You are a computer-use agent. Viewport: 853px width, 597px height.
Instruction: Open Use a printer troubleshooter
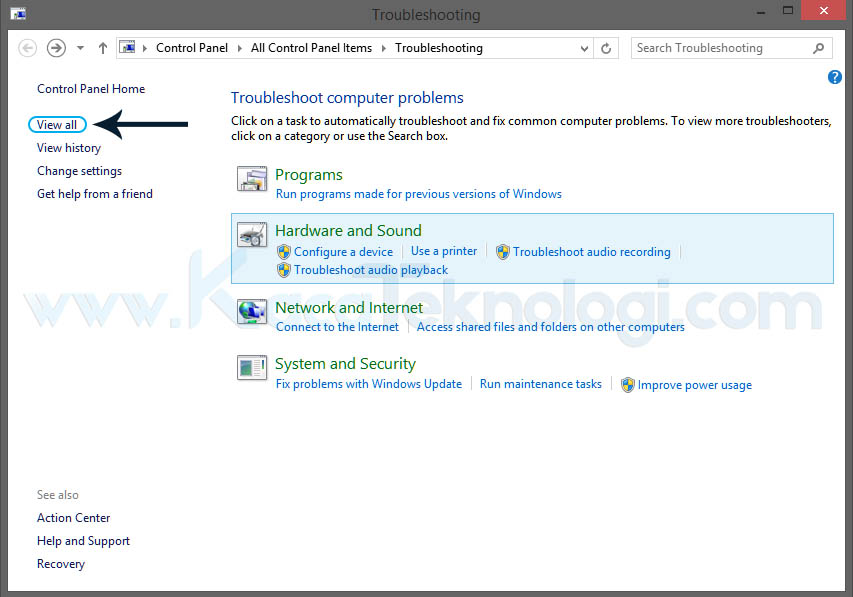pos(444,251)
